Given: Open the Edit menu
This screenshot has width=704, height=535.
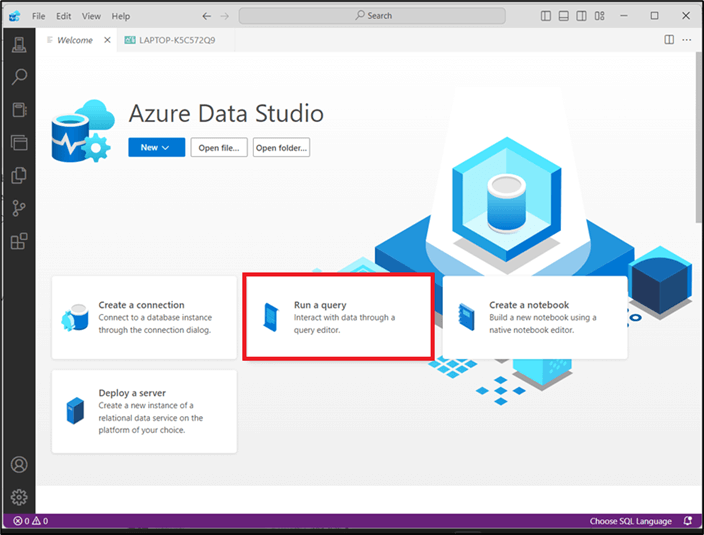Looking at the screenshot, I should pyautogui.click(x=63, y=16).
